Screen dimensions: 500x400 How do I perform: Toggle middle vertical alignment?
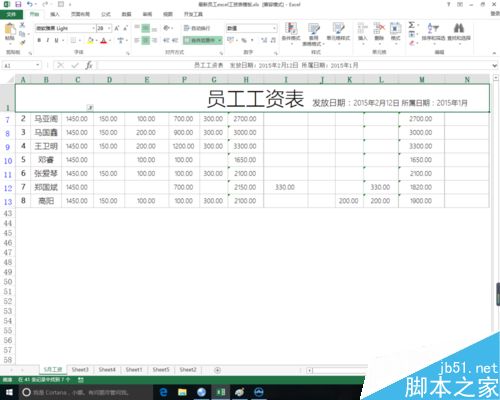[146, 28]
